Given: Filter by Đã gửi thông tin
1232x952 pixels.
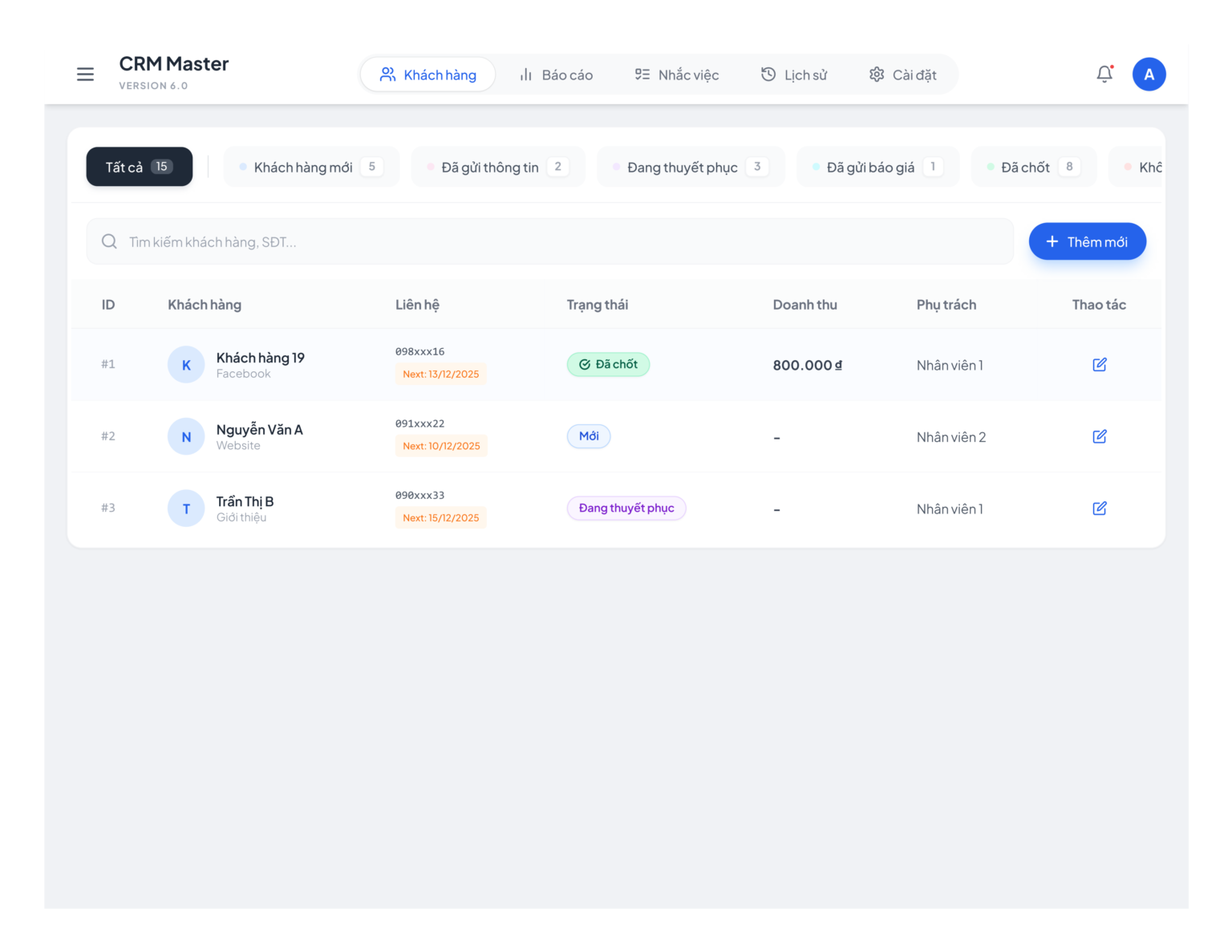Looking at the screenshot, I should pyautogui.click(x=498, y=167).
